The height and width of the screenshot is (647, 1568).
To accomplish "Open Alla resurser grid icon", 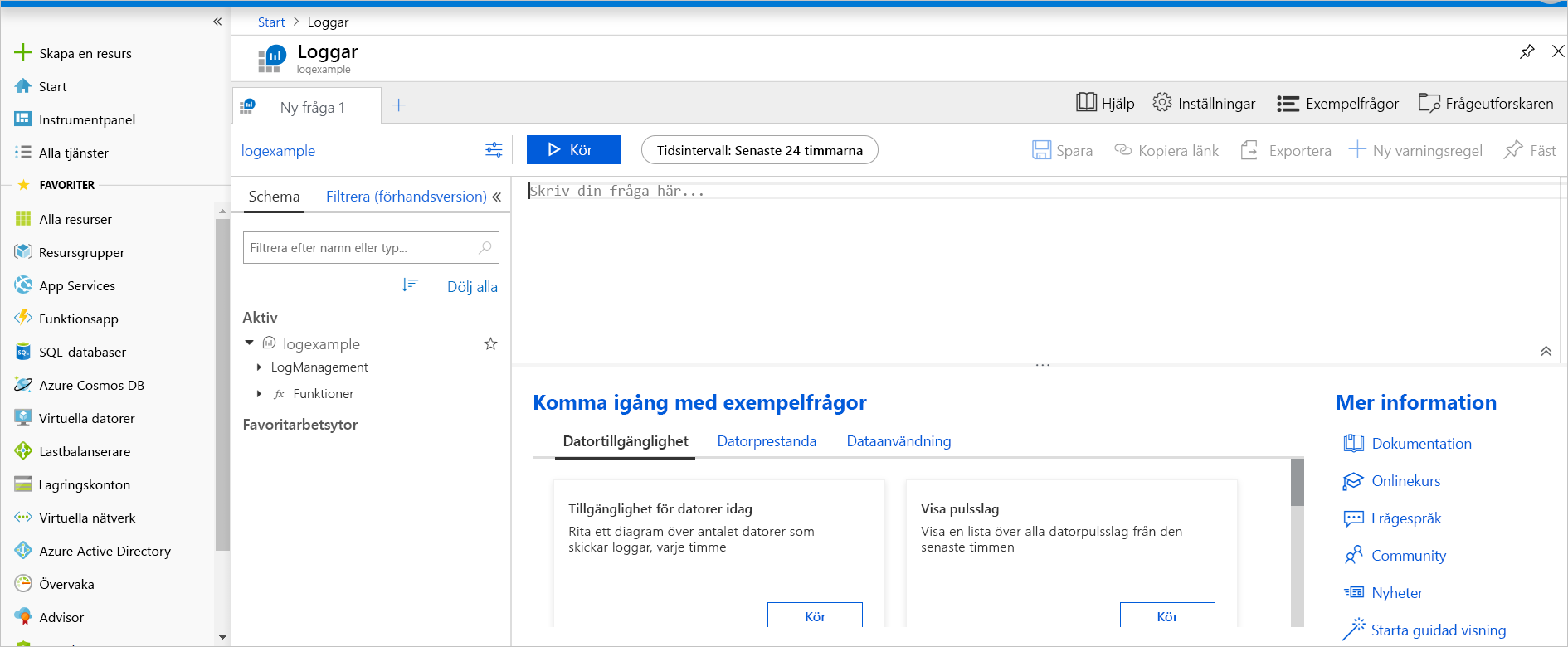I will pos(23,219).
